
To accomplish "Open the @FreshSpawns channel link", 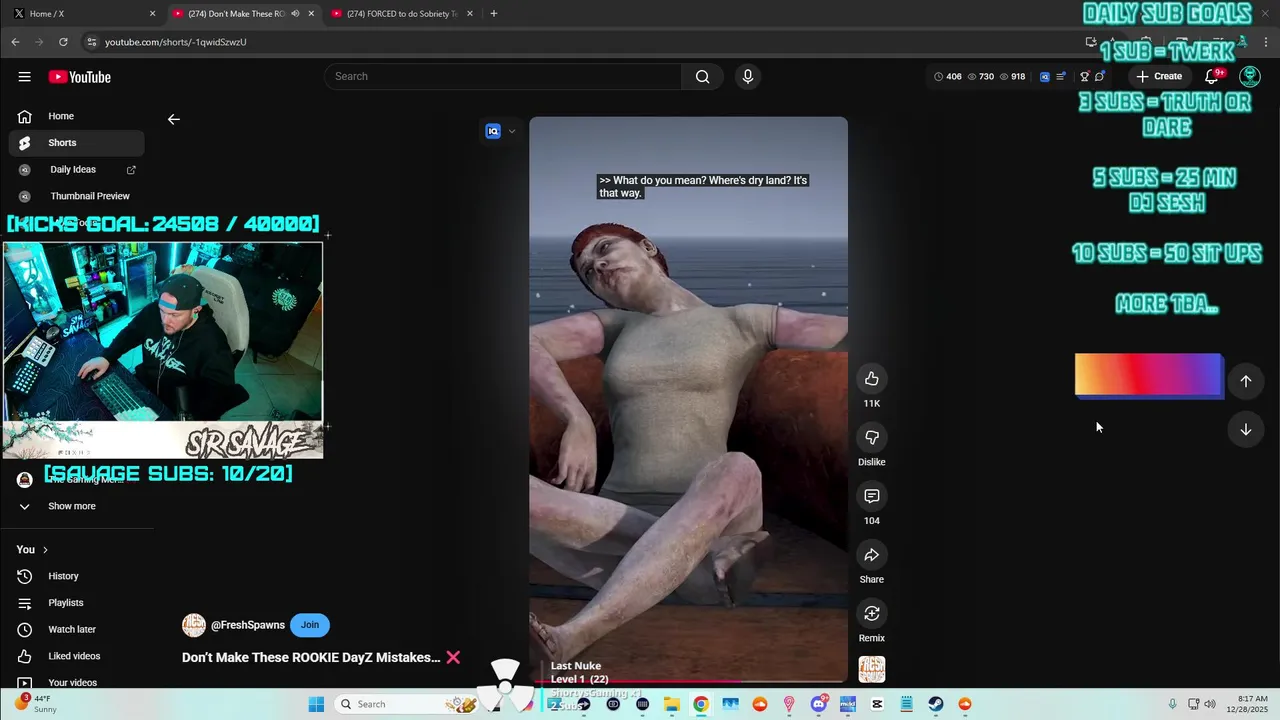I will tap(248, 625).
